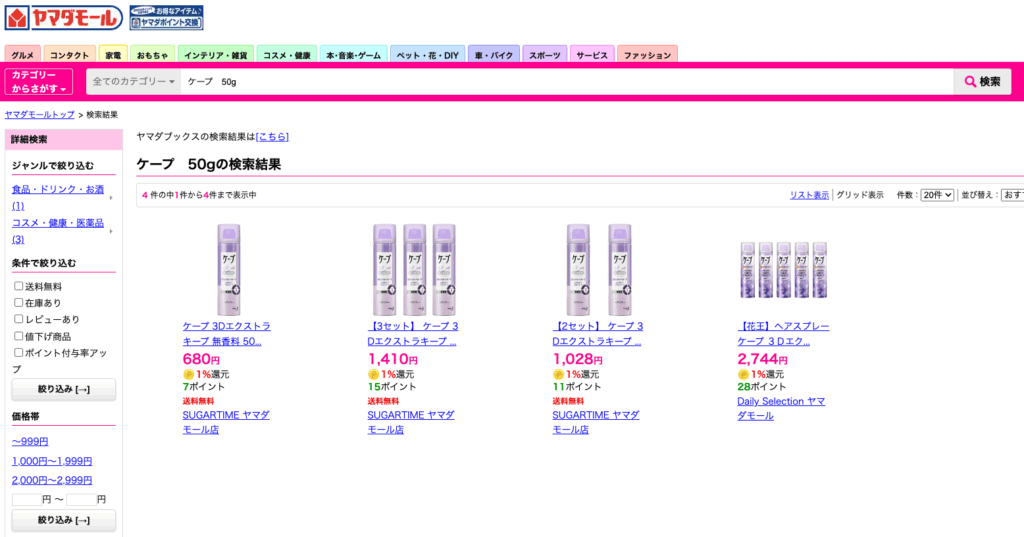
Task: Focus the maximum price input field
Action: click(x=81, y=500)
